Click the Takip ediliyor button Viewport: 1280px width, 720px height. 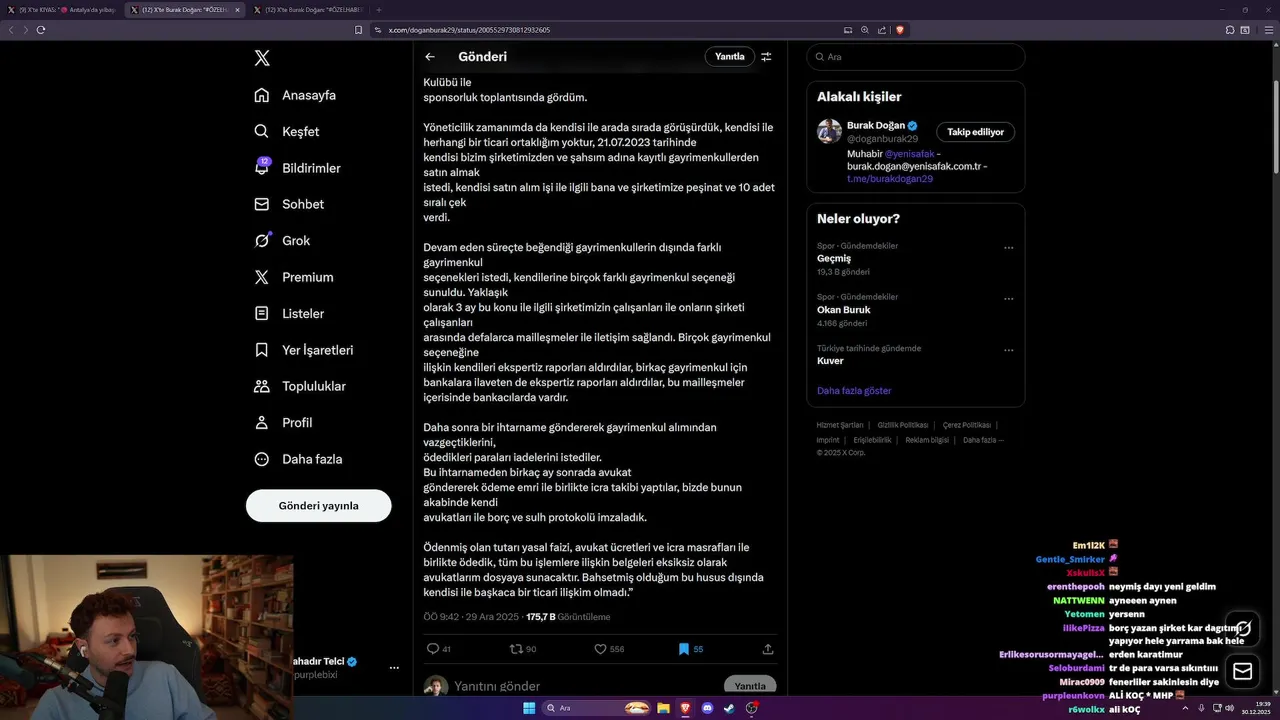click(x=976, y=132)
